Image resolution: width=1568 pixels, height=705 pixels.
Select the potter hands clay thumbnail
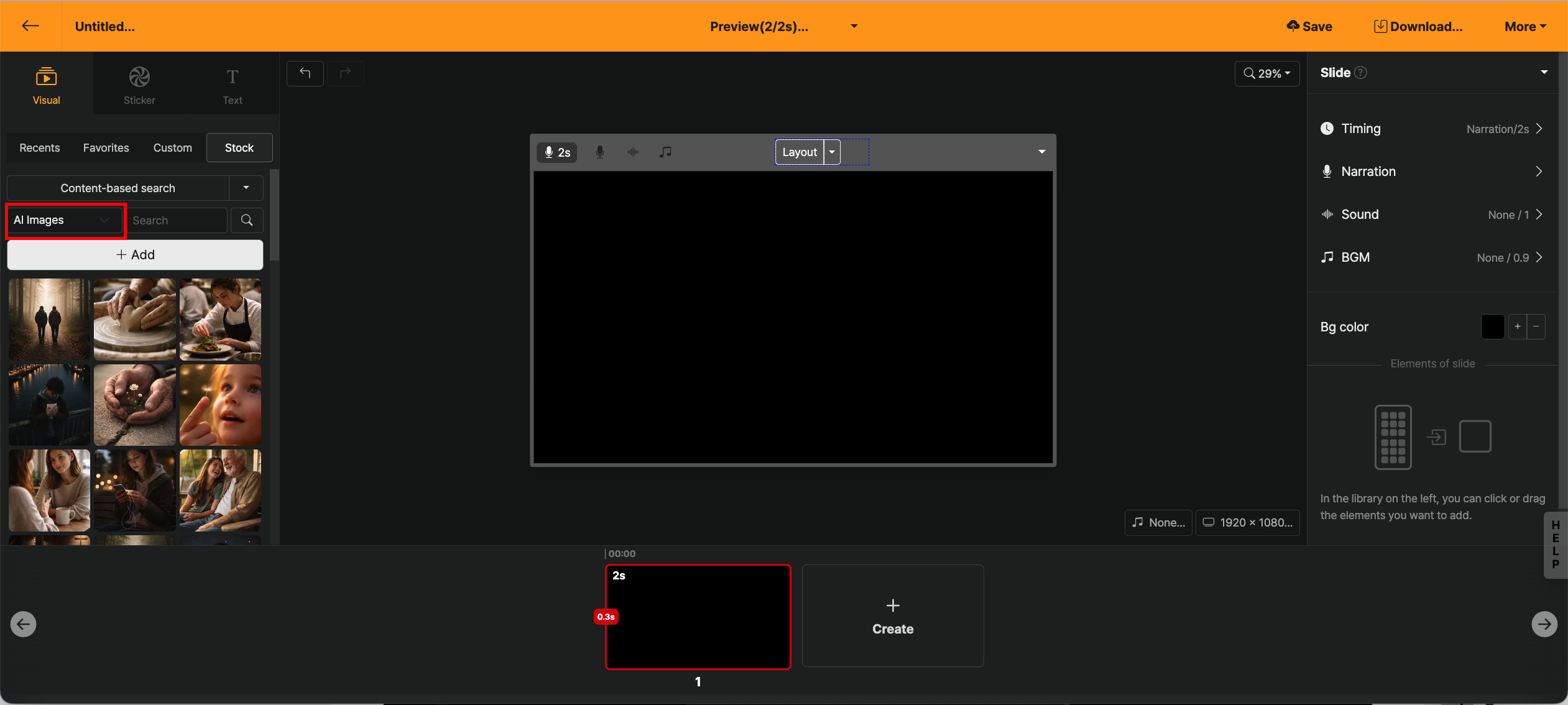coord(135,319)
